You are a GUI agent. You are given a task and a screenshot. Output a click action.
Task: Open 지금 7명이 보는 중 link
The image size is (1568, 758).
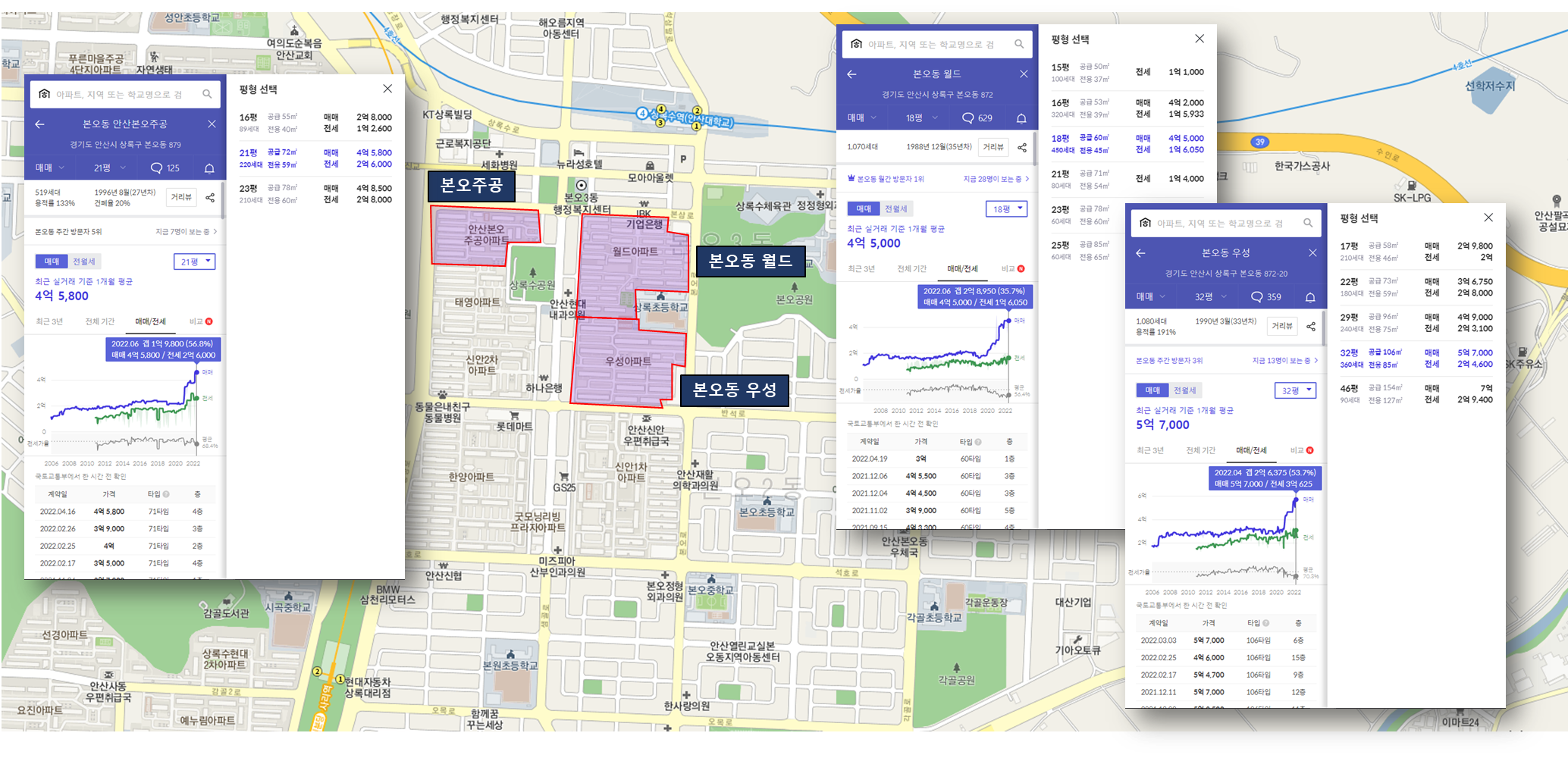point(186,232)
